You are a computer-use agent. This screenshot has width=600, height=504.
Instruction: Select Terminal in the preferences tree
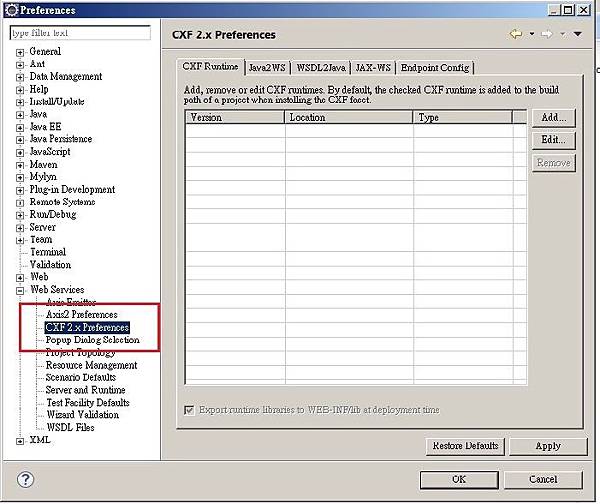click(x=48, y=252)
